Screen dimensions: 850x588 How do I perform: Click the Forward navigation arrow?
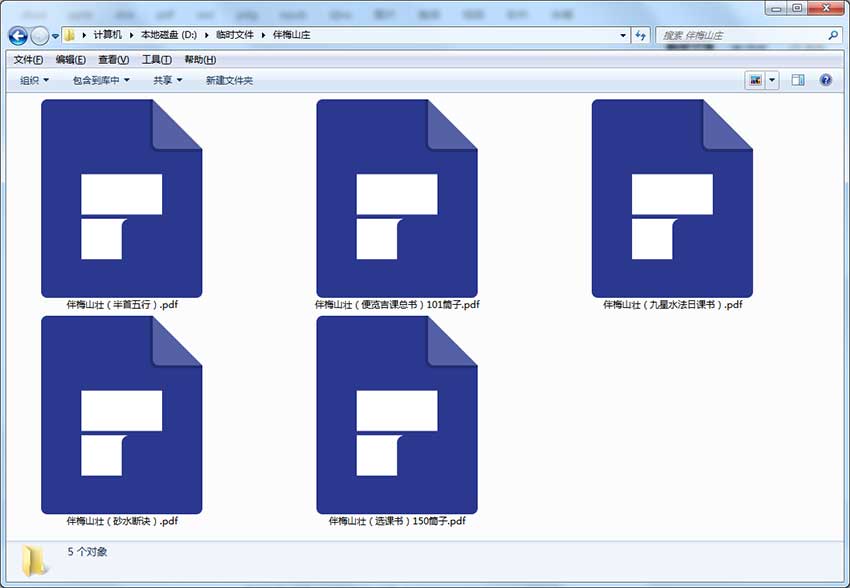[40, 36]
